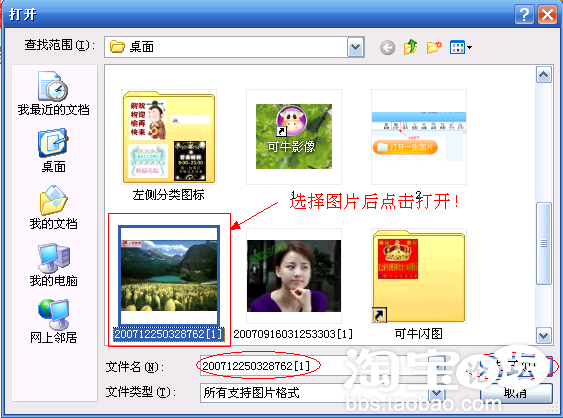
Task: Open 网上邻居 from the places bar
Action: pyautogui.click(x=53, y=322)
